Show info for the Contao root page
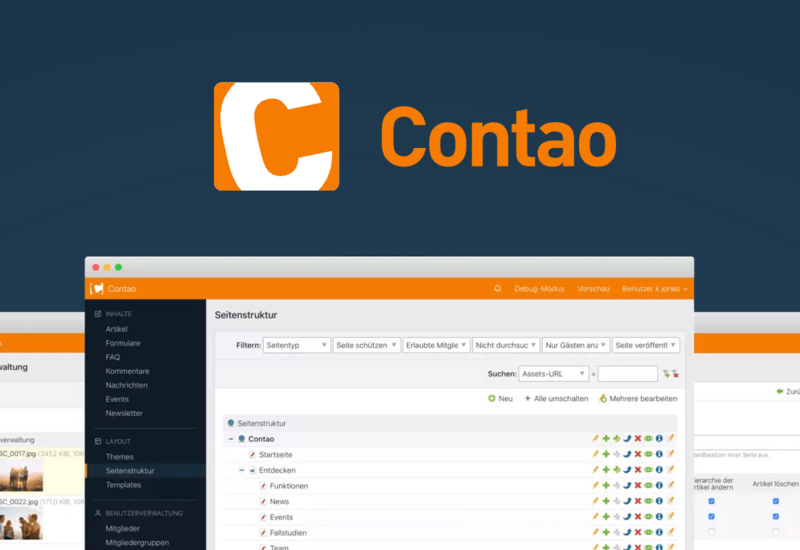This screenshot has height=550, width=800. (x=659, y=439)
